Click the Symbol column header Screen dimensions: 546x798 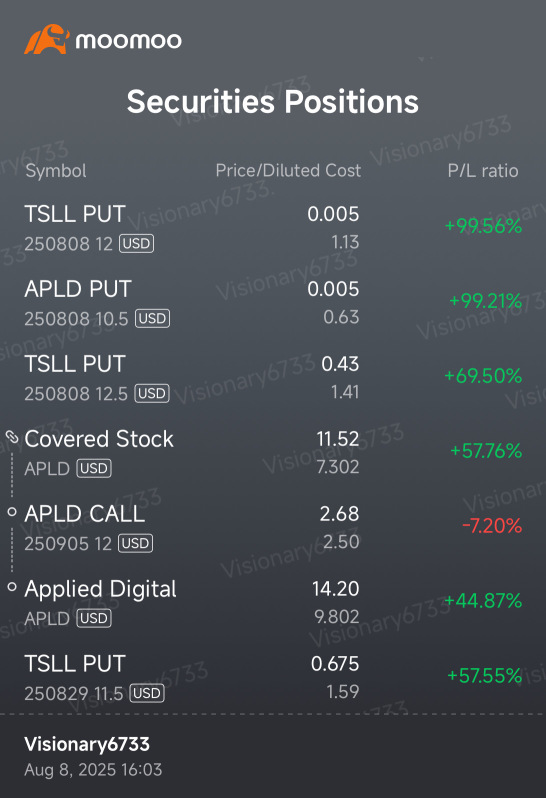pyautogui.click(x=56, y=170)
